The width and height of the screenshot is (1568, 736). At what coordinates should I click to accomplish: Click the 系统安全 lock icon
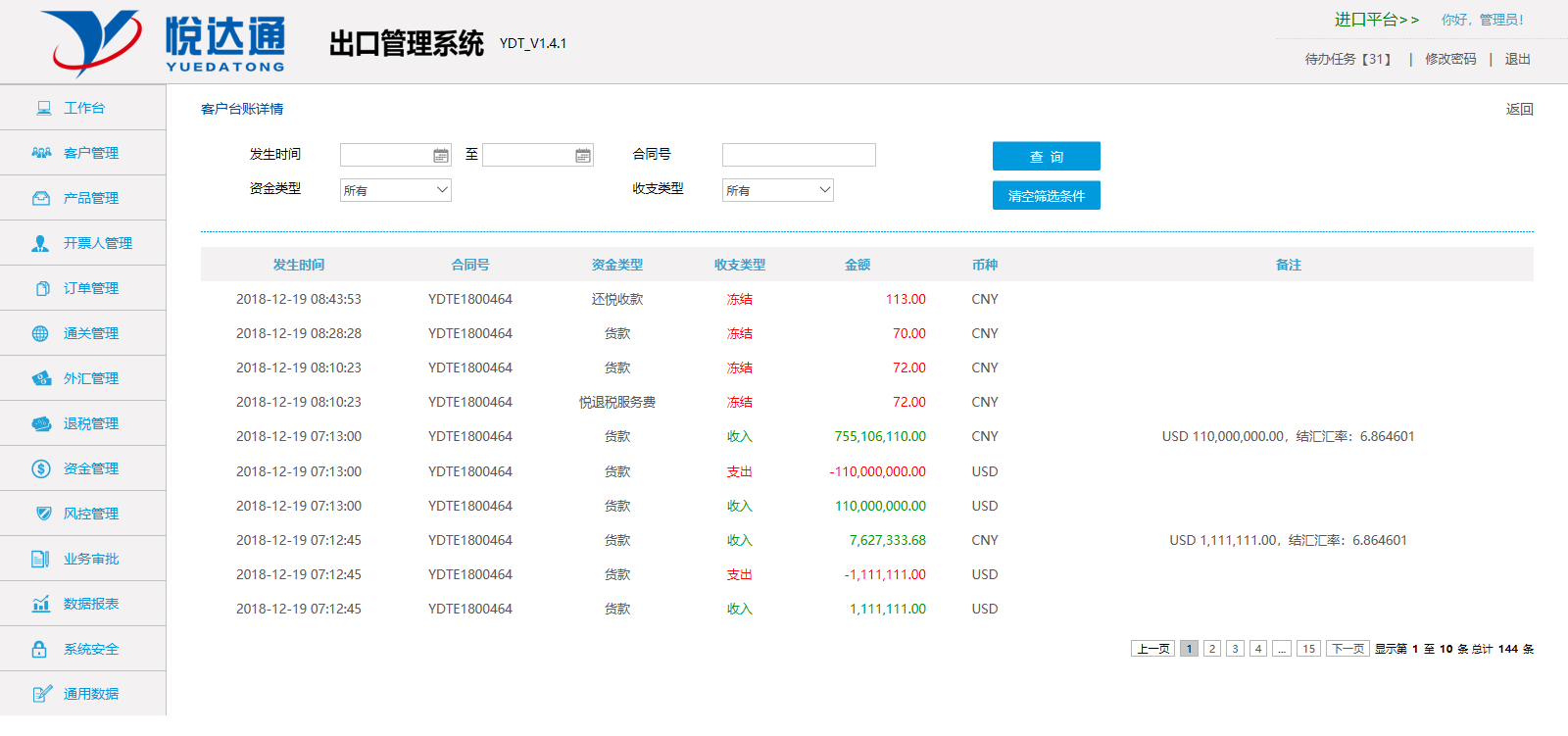point(39,649)
